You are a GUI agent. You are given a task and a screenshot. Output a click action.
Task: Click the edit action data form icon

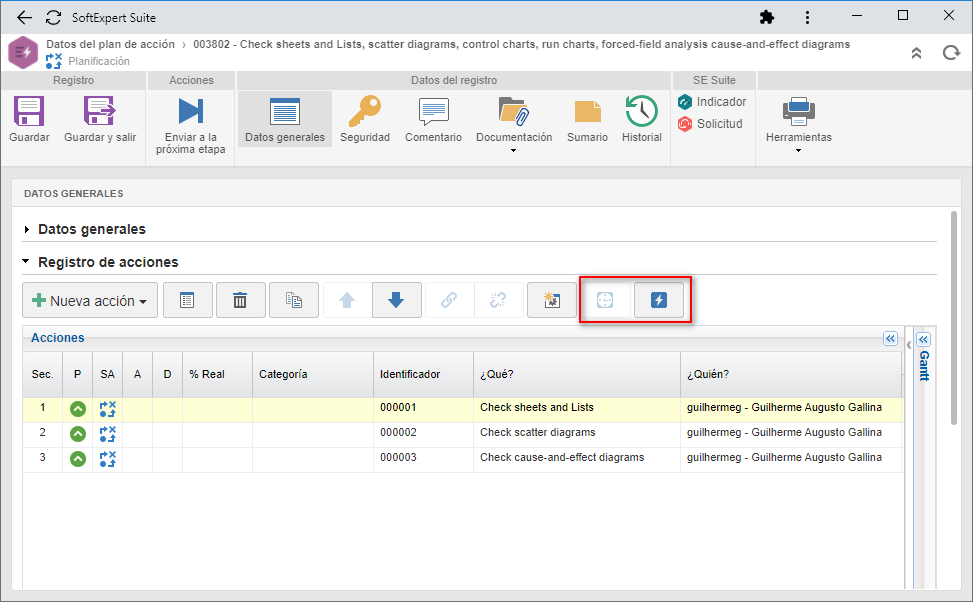tap(187, 300)
